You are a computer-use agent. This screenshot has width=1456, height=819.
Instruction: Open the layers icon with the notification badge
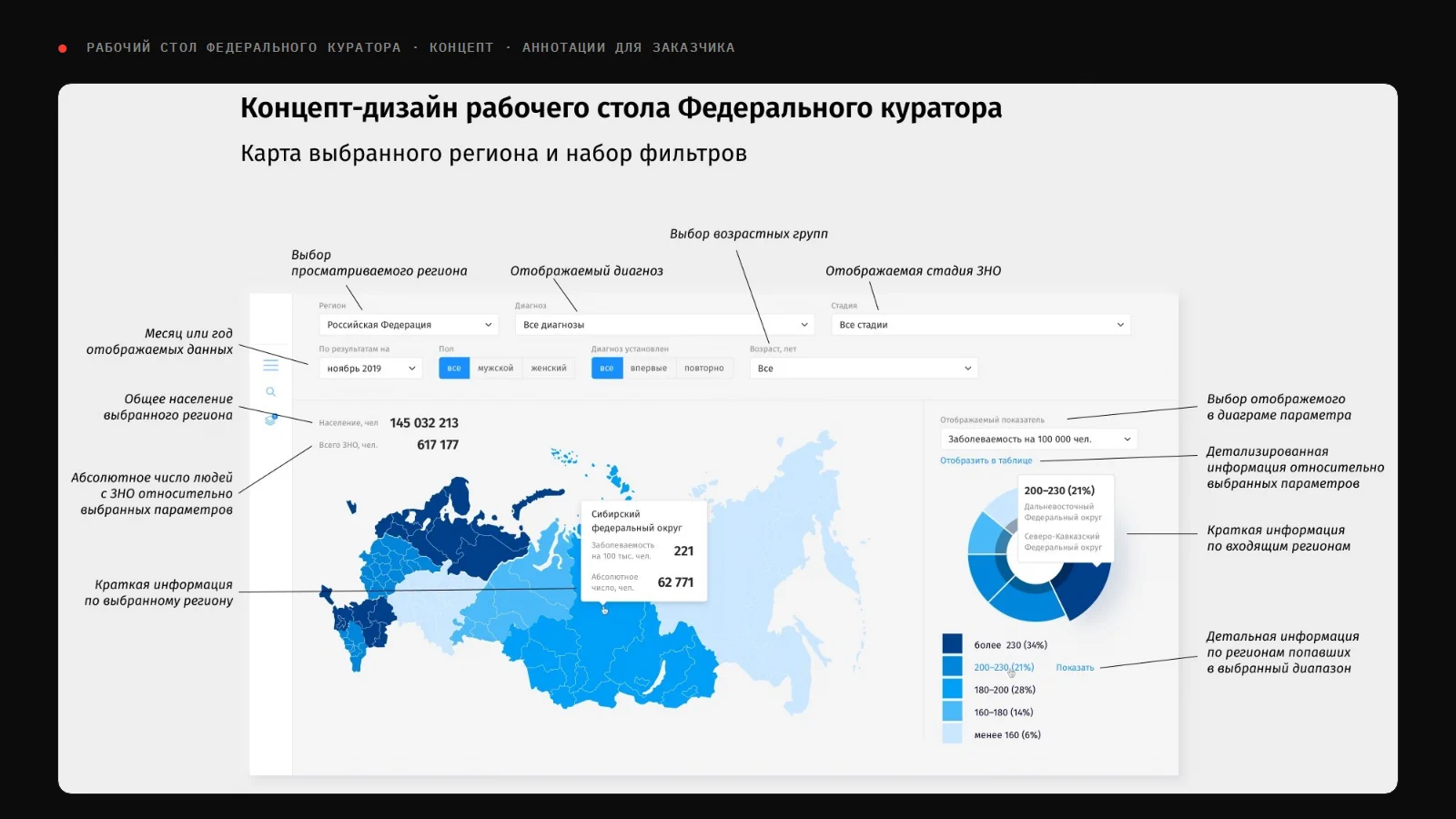pos(270,420)
